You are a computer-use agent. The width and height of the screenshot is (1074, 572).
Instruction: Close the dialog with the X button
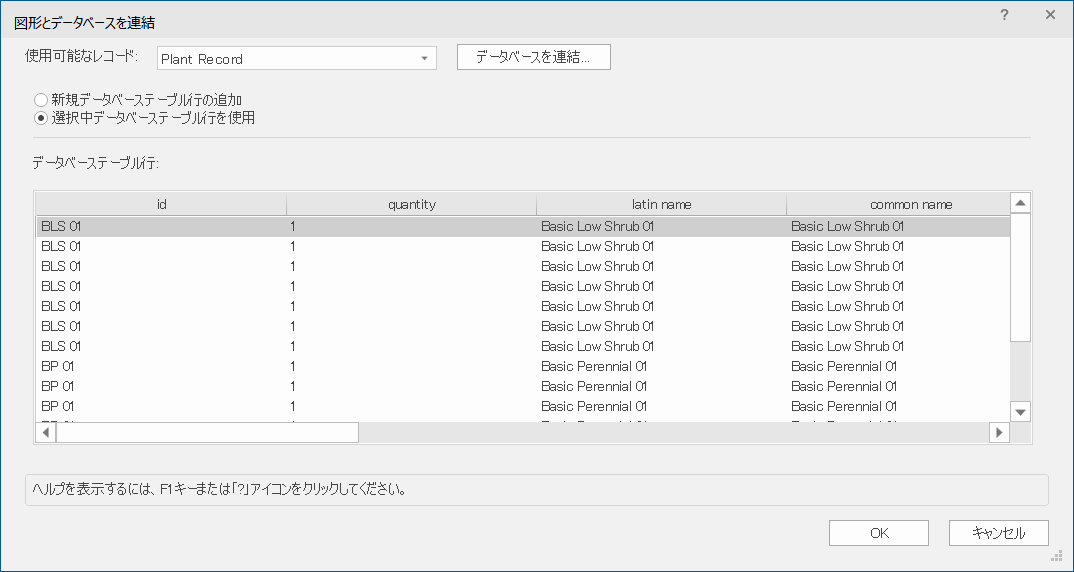1050,15
